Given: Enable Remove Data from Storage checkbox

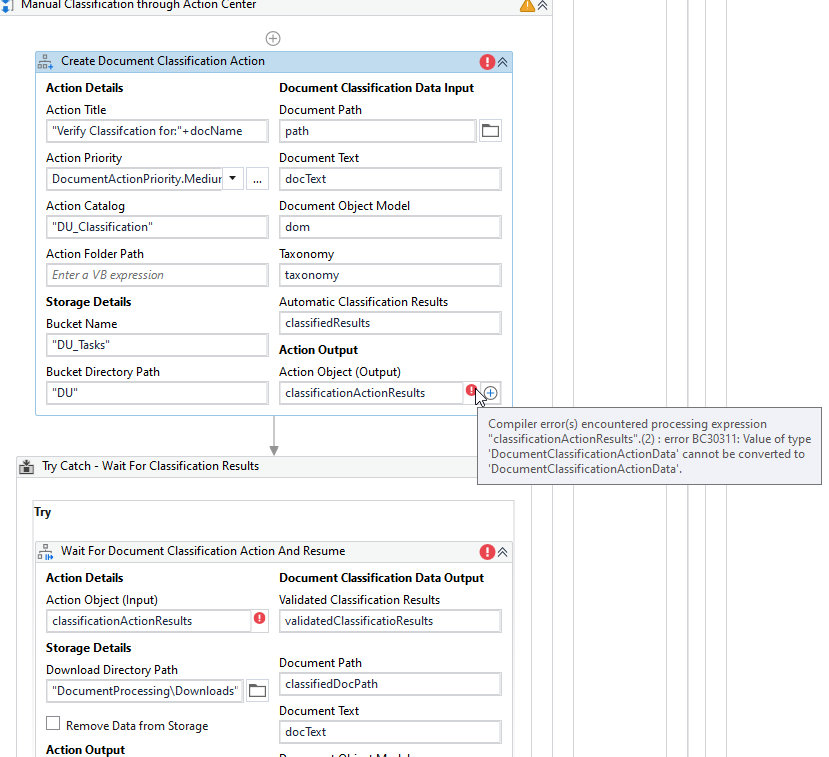Looking at the screenshot, I should tap(53, 723).
